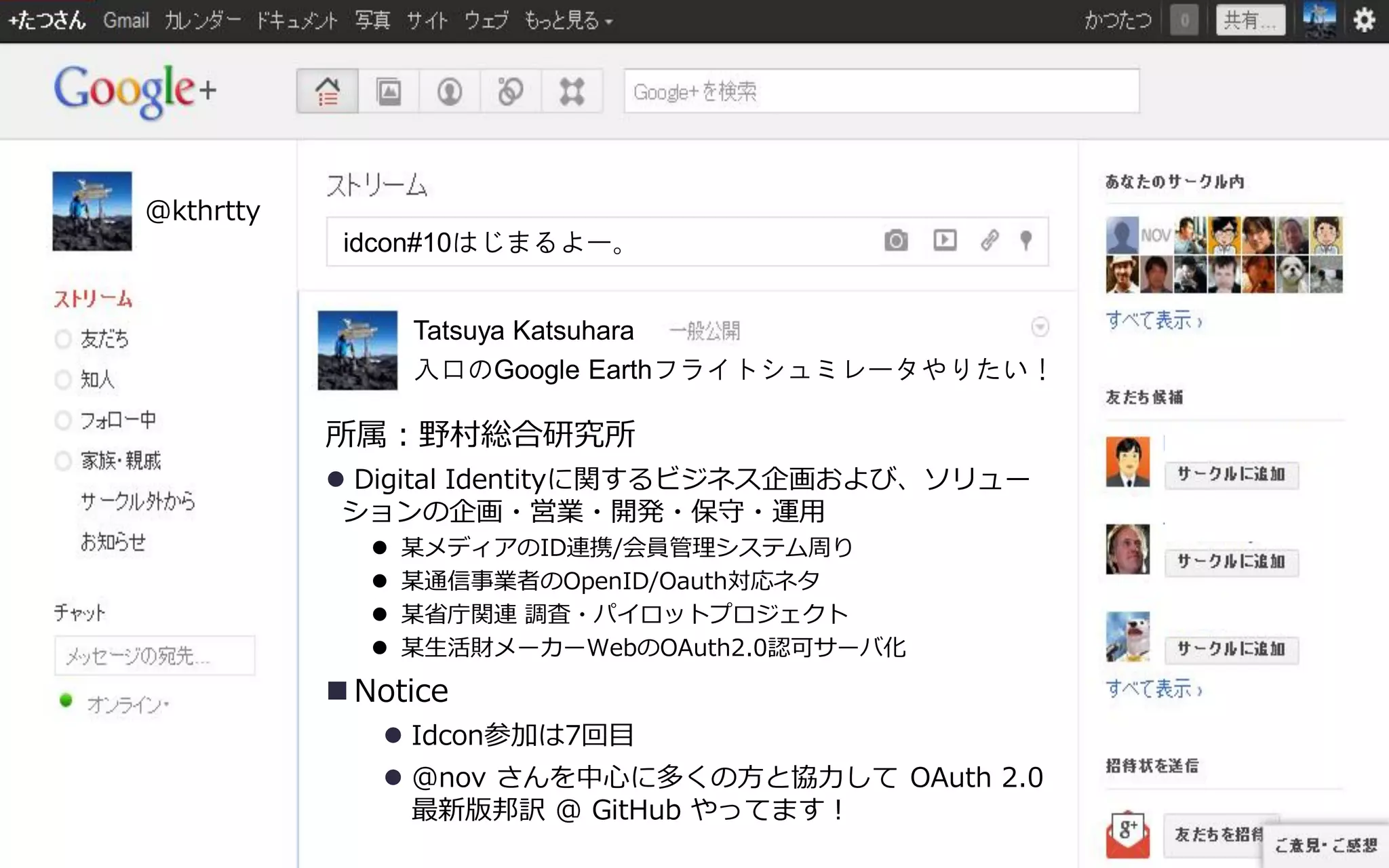Viewport: 1389px width, 868px height.
Task: Open the Circles icon in navigation bar
Action: [x=510, y=91]
